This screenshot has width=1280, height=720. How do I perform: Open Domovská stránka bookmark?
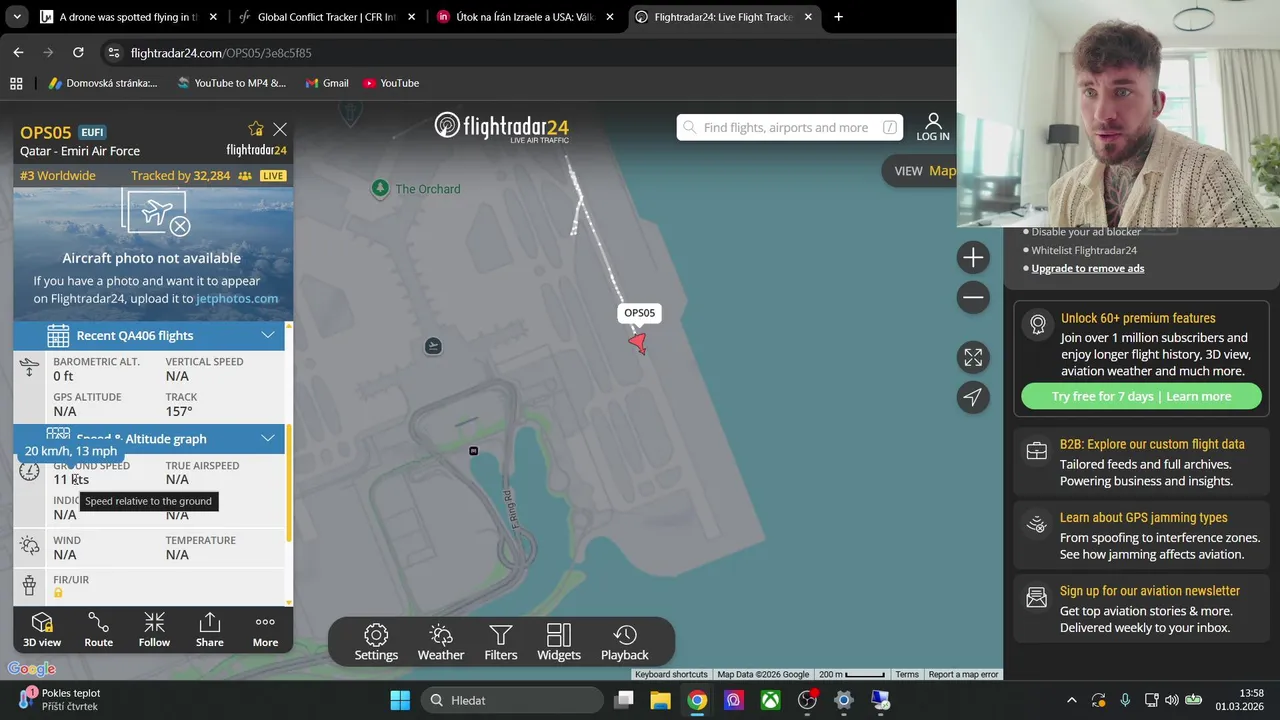coord(103,83)
